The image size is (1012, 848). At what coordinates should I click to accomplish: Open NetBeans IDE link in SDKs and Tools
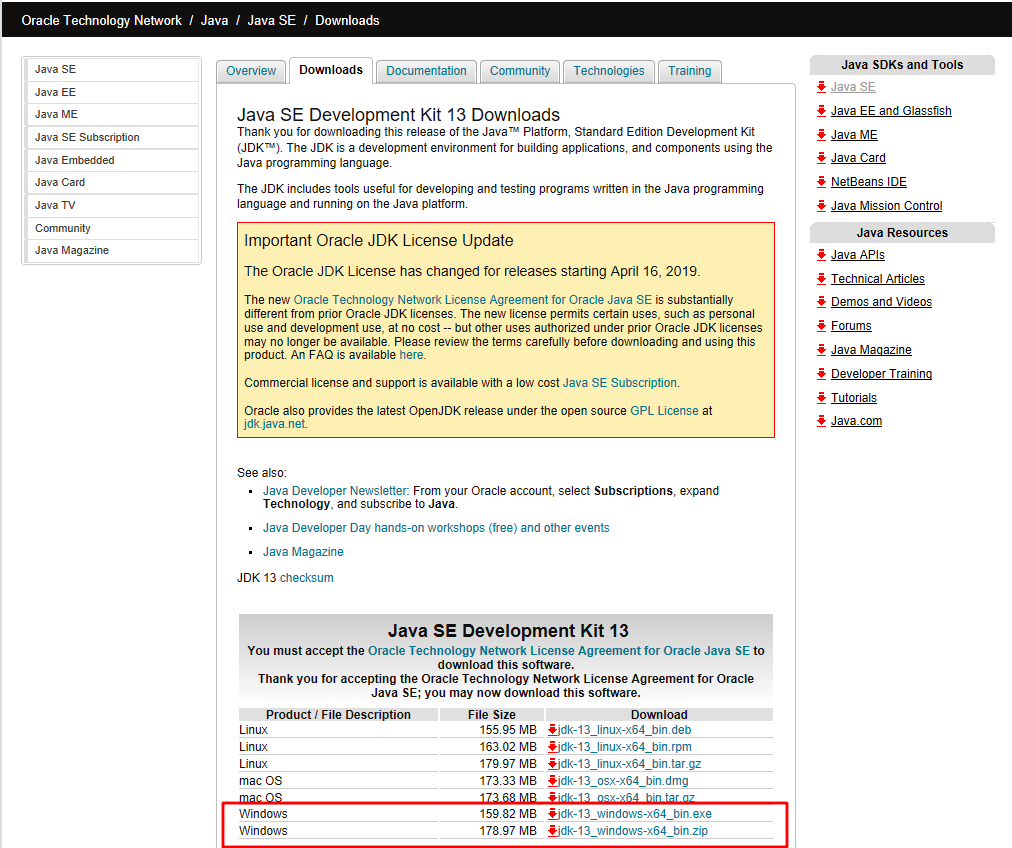tap(869, 182)
